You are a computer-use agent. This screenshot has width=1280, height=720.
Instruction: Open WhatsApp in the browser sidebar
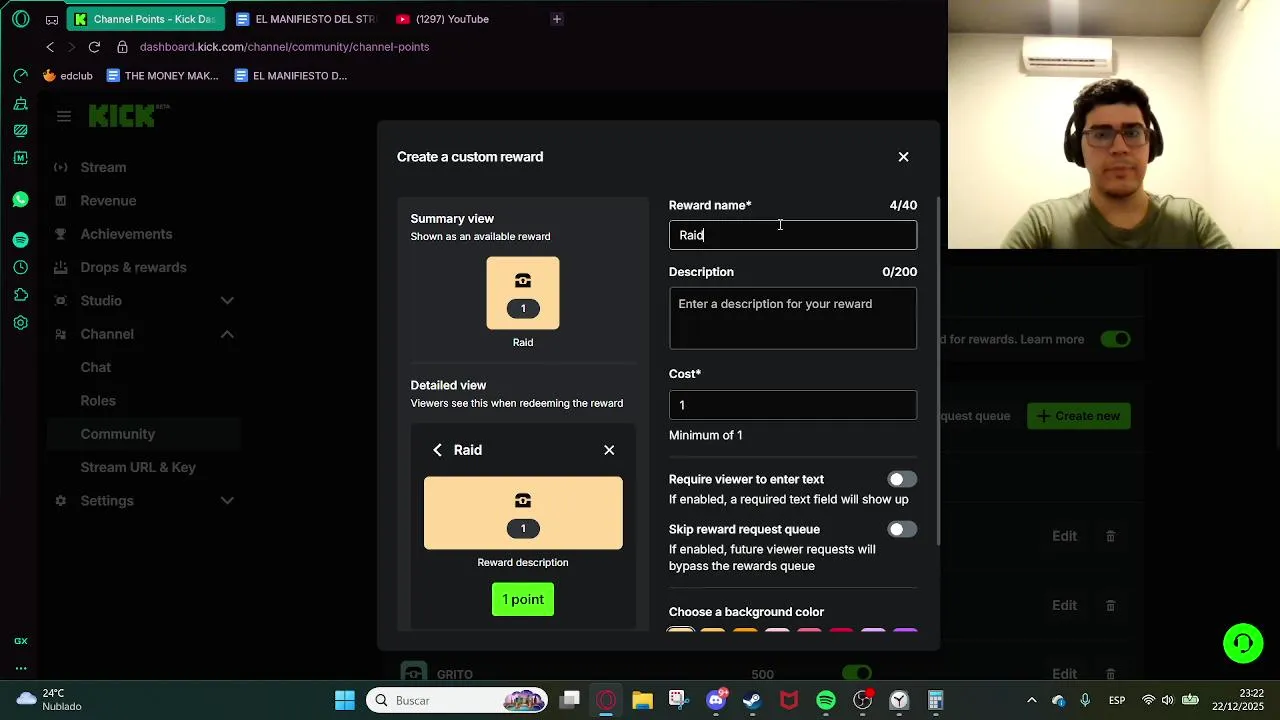[x=20, y=200]
